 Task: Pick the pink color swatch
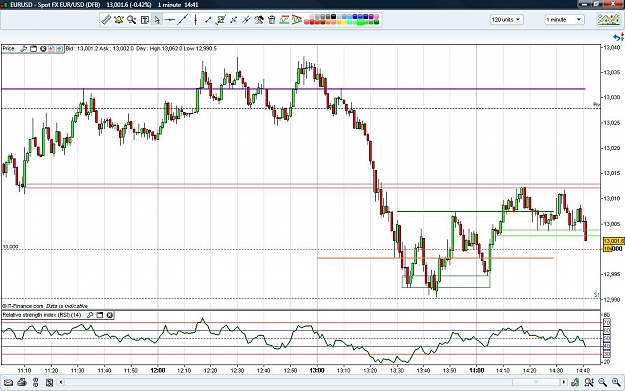pyautogui.click(x=377, y=16)
